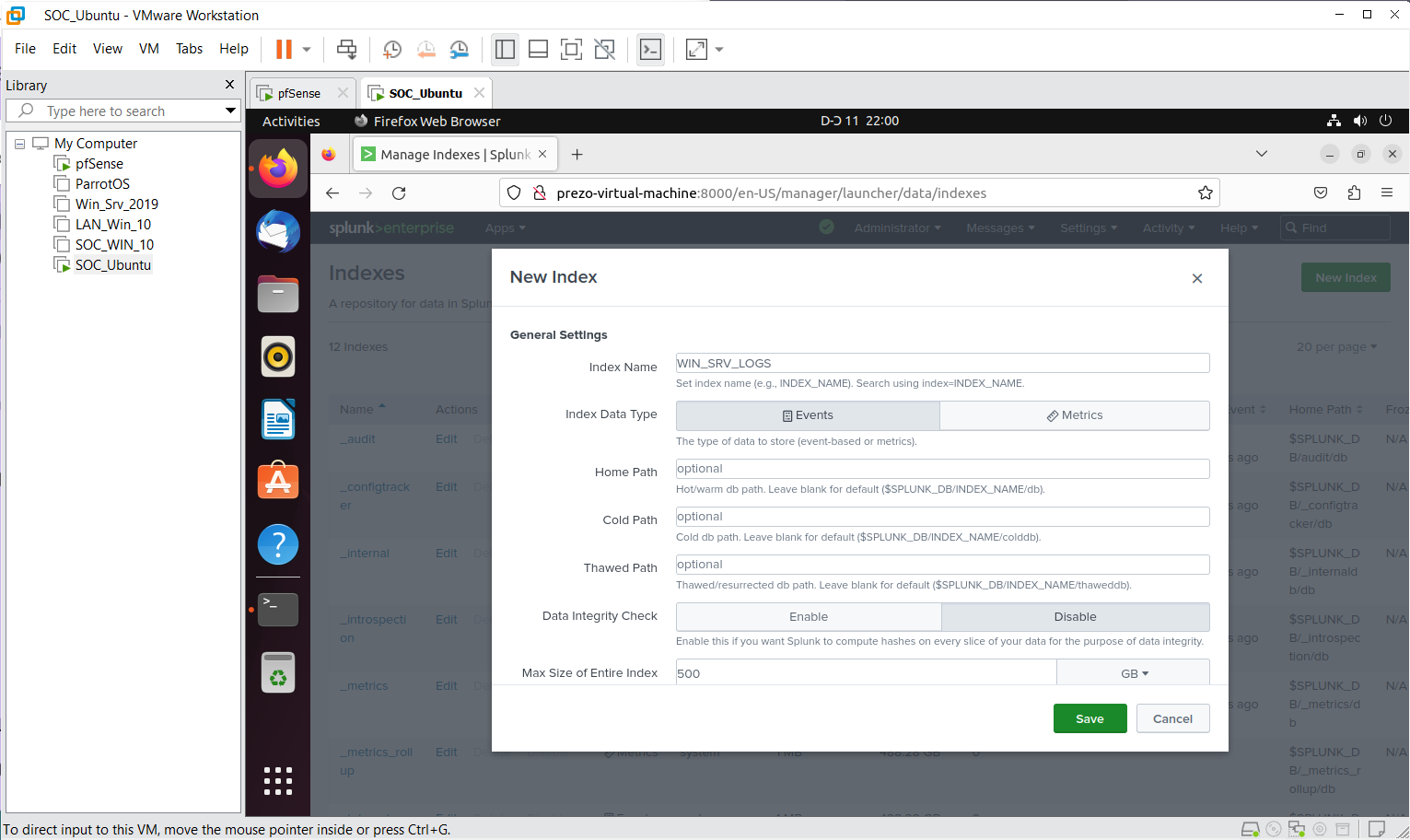Image resolution: width=1410 pixels, height=840 pixels.
Task: Take a VM snapshot icon
Action: pos(392,50)
